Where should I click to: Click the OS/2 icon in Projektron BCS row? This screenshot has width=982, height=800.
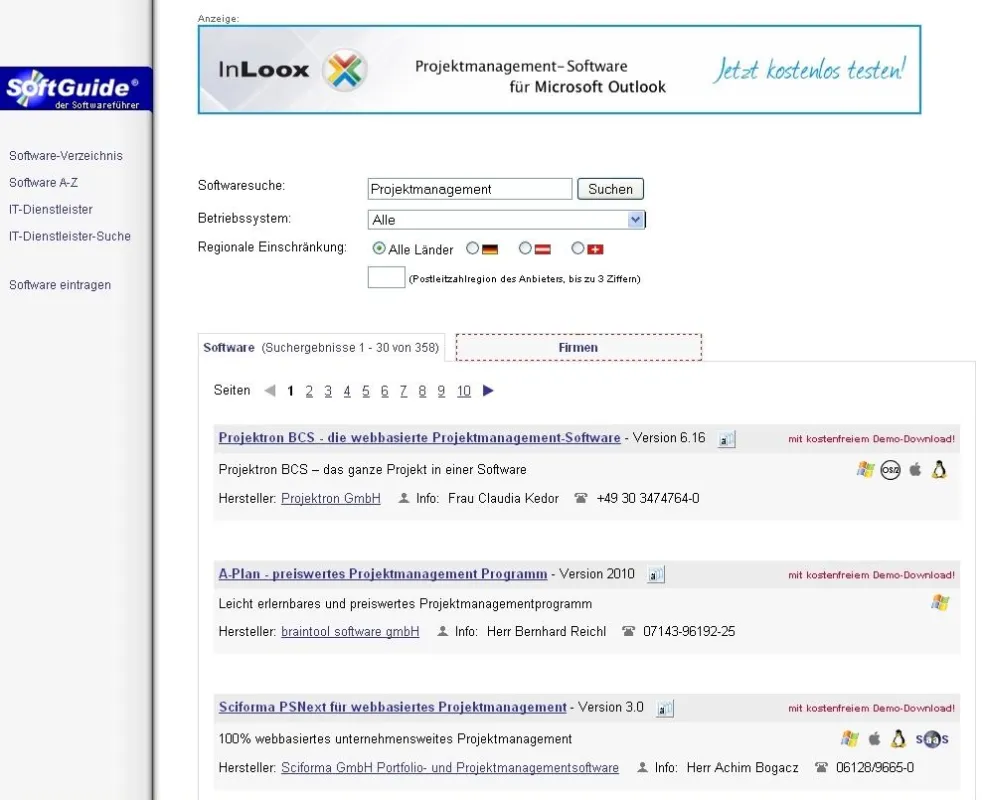coord(891,470)
